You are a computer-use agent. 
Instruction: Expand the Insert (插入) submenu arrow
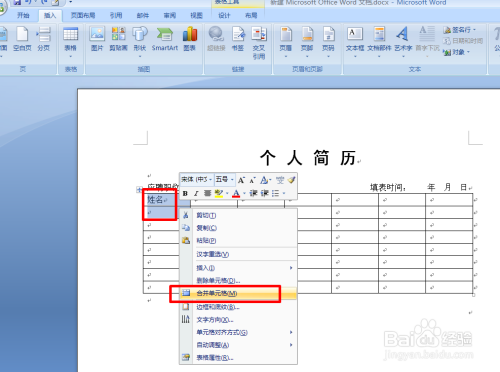tap(291, 268)
